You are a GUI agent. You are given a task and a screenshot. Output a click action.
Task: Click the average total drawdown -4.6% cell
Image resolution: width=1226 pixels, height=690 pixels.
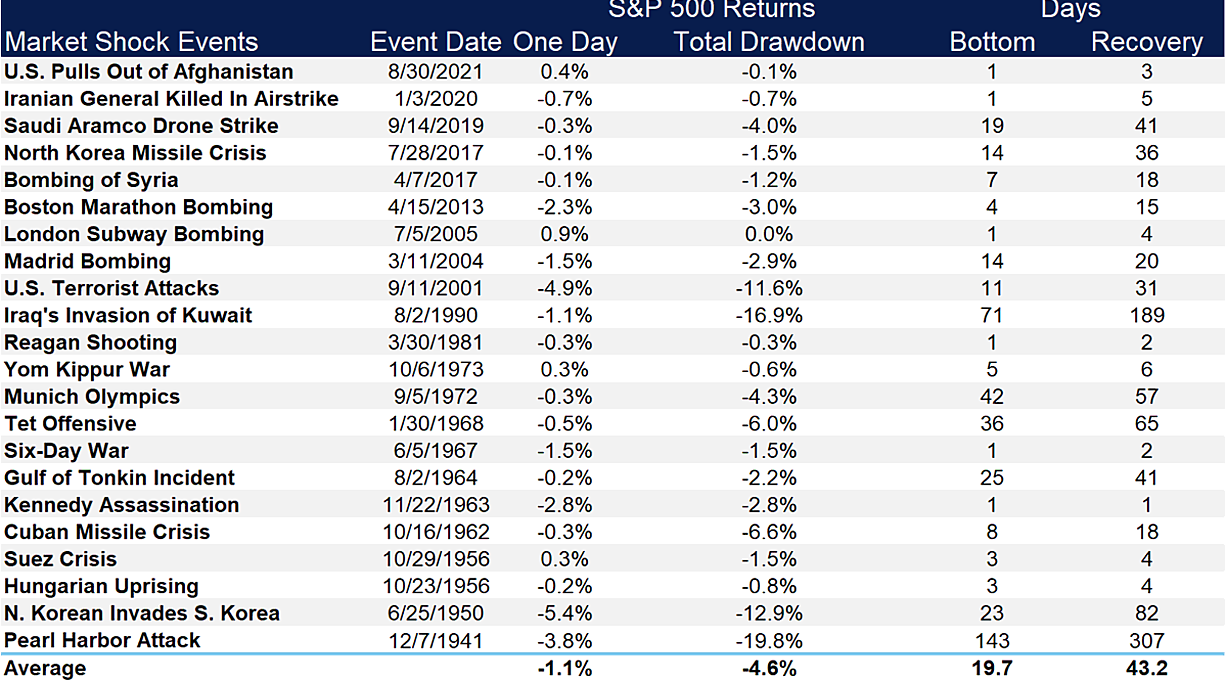[768, 668]
